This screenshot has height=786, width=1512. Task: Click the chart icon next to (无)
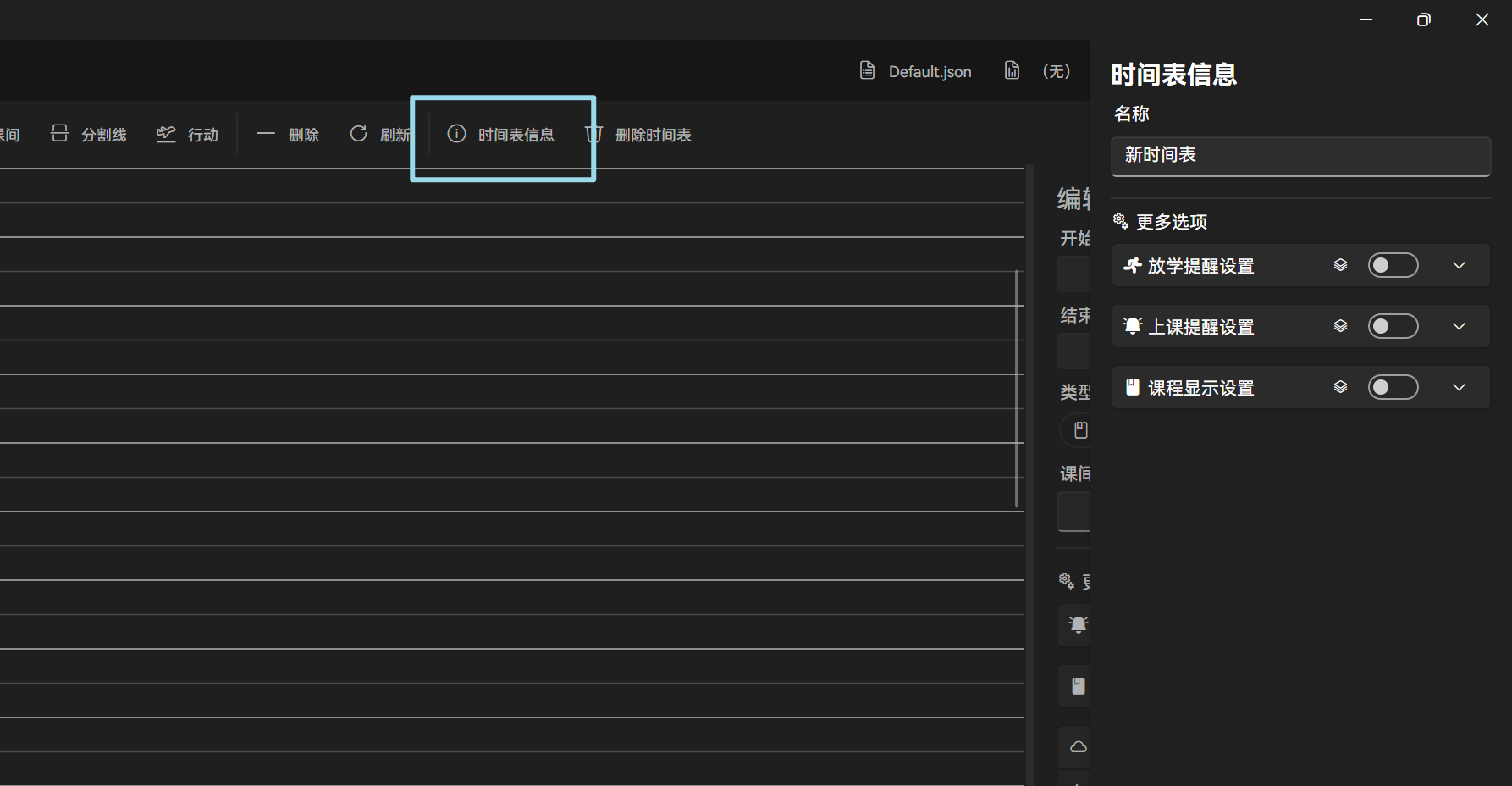coord(1012,71)
